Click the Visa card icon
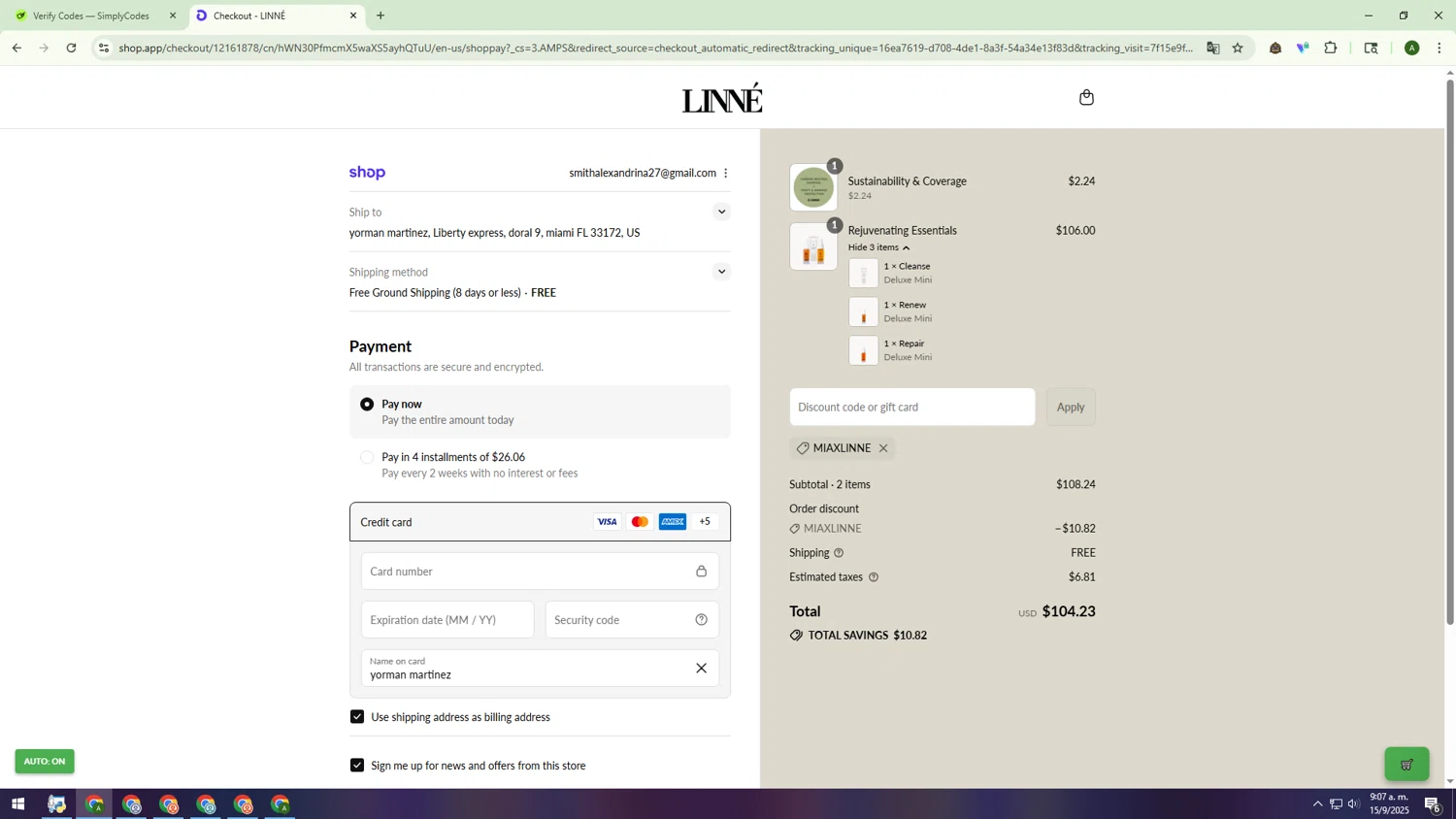This screenshot has height=819, width=1456. click(x=607, y=522)
